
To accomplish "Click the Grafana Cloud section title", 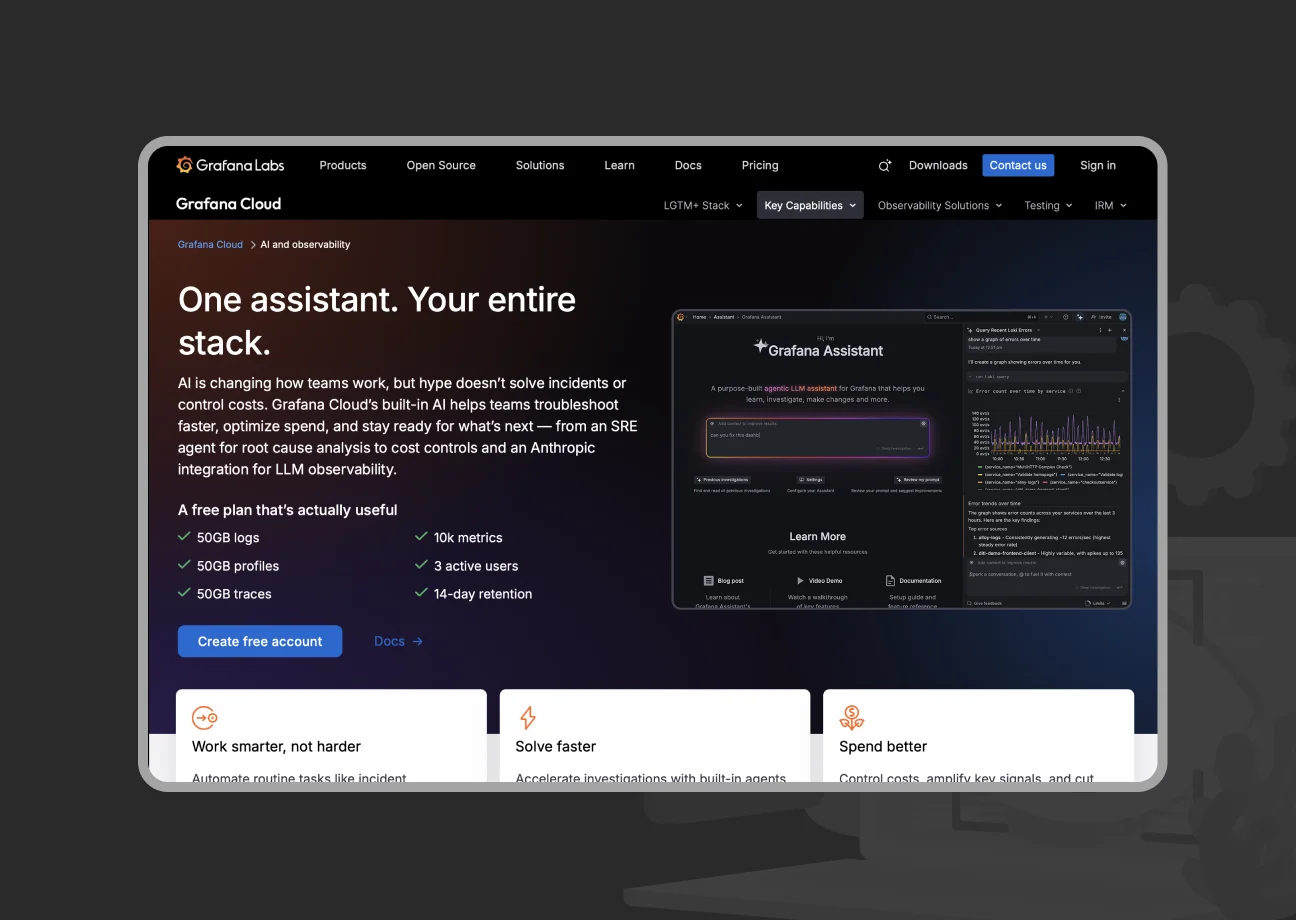I will coord(228,204).
